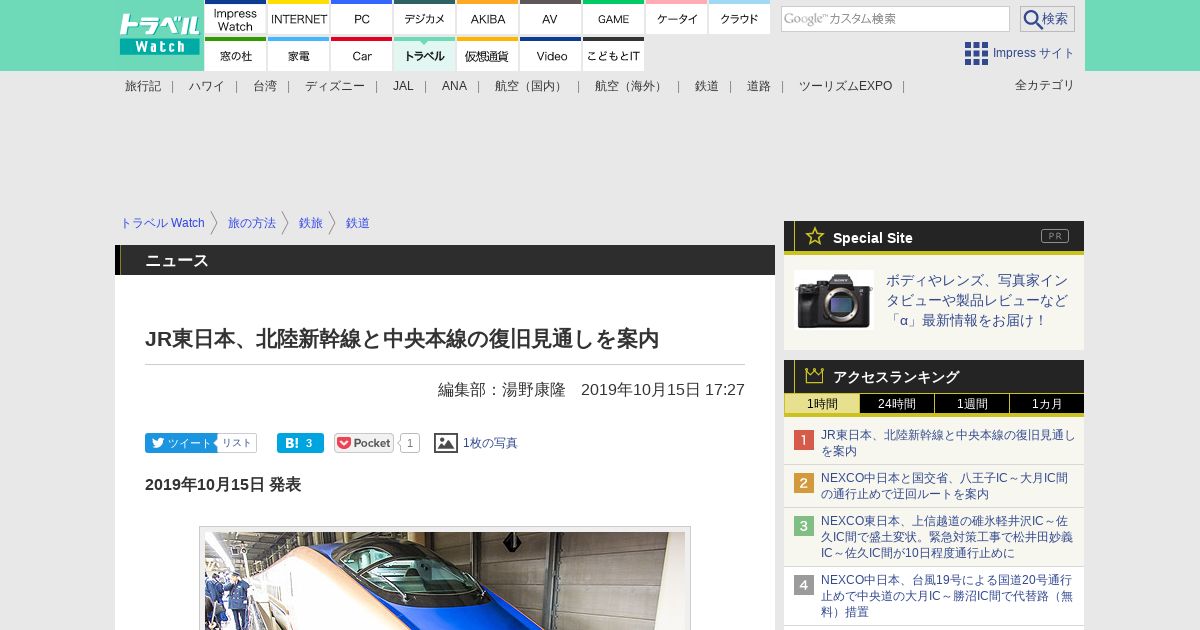1200x630 pixels.
Task: Open 鉄道 category in top nav
Action: click(x=707, y=86)
